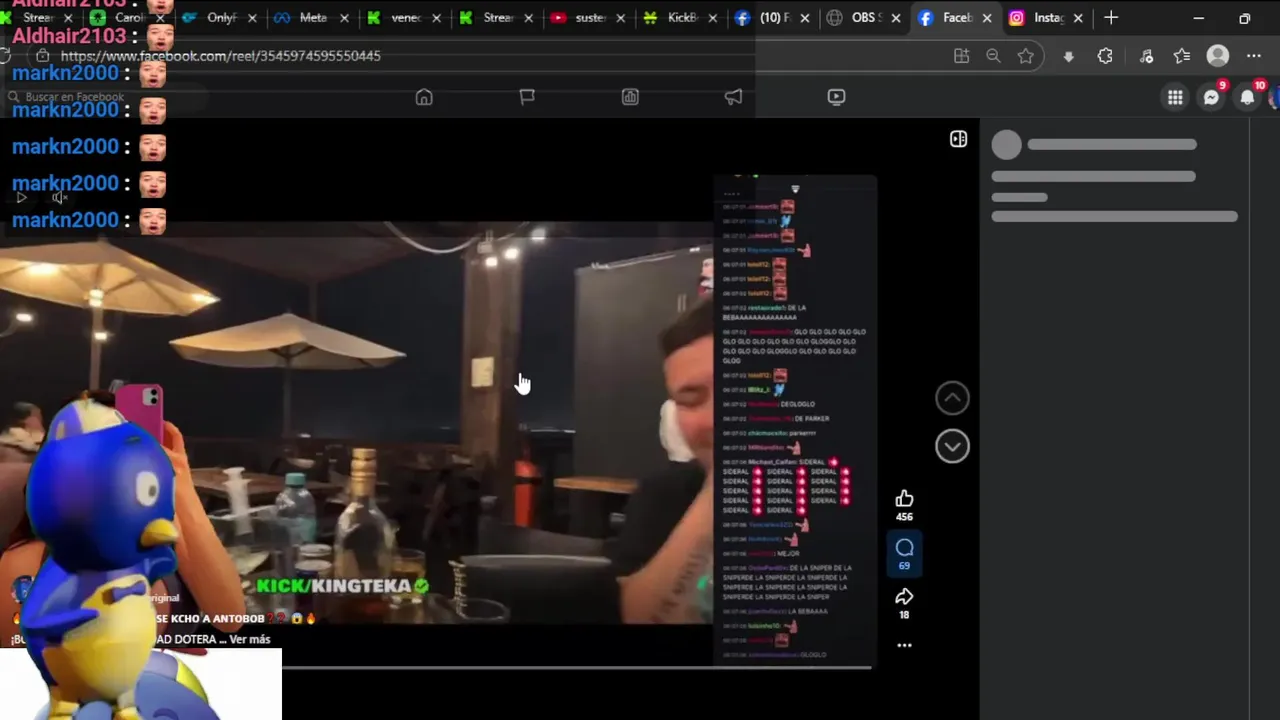Open the Facebook menu grid icon
Viewport: 1280px width, 720px height.
click(1175, 97)
